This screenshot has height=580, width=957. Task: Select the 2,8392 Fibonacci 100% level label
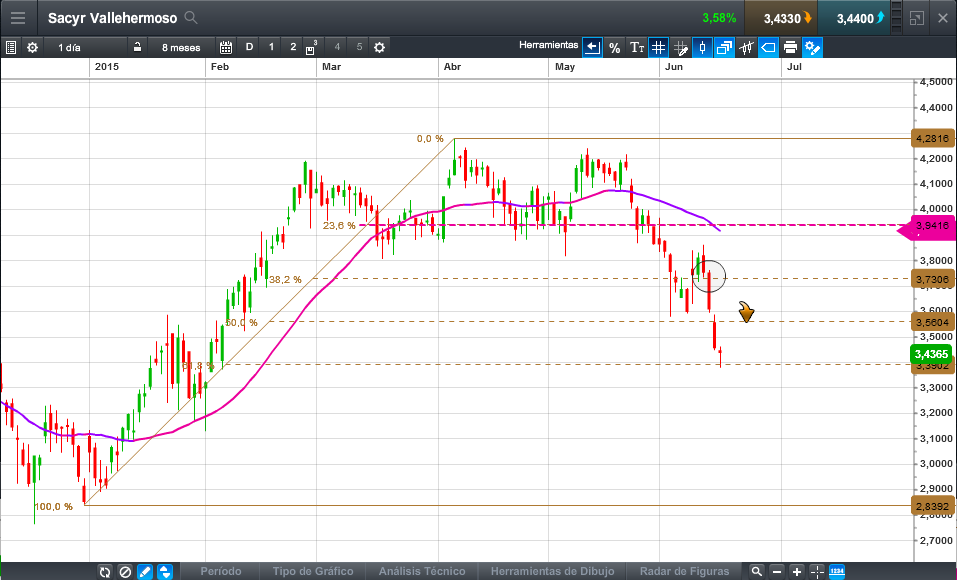tap(932, 506)
